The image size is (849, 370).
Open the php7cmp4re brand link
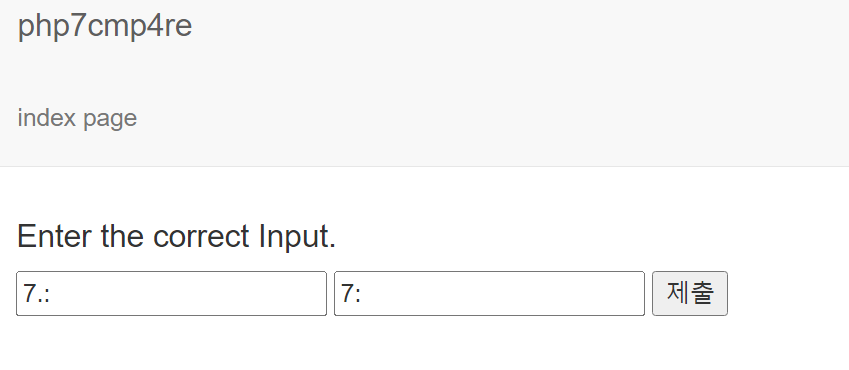[105, 27]
